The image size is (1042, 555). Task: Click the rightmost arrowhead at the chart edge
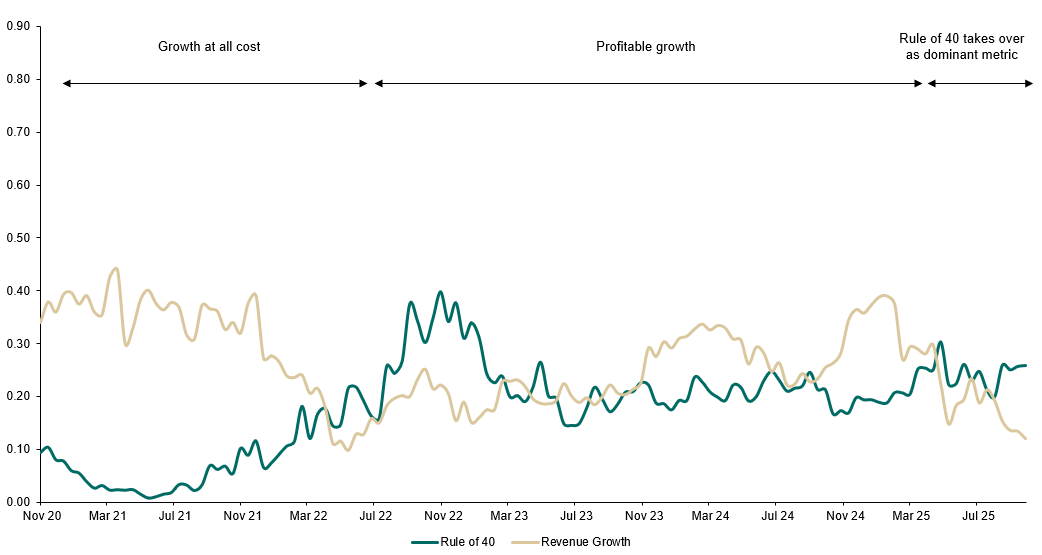click(x=1028, y=83)
